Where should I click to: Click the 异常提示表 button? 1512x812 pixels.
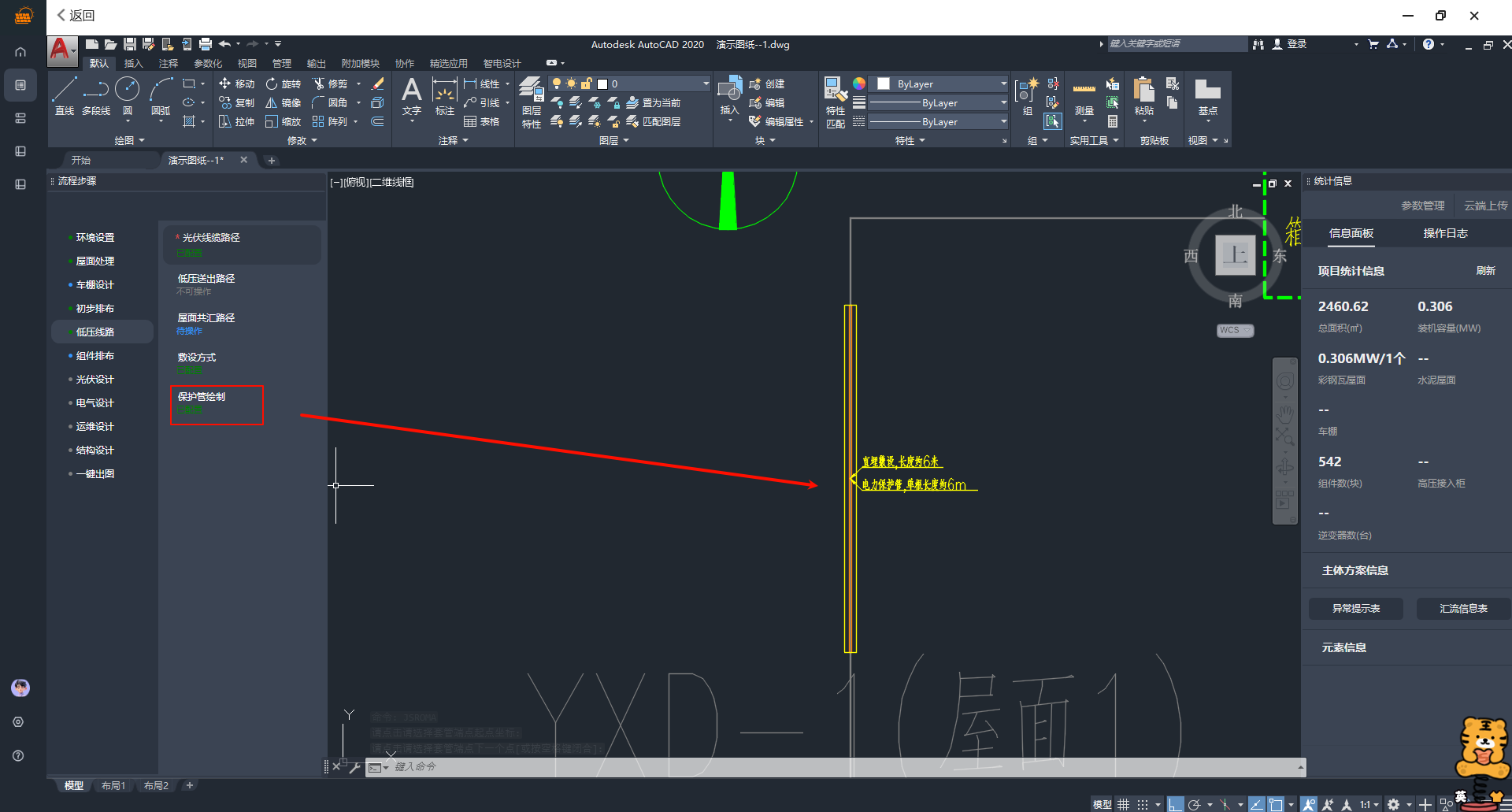pos(1355,609)
